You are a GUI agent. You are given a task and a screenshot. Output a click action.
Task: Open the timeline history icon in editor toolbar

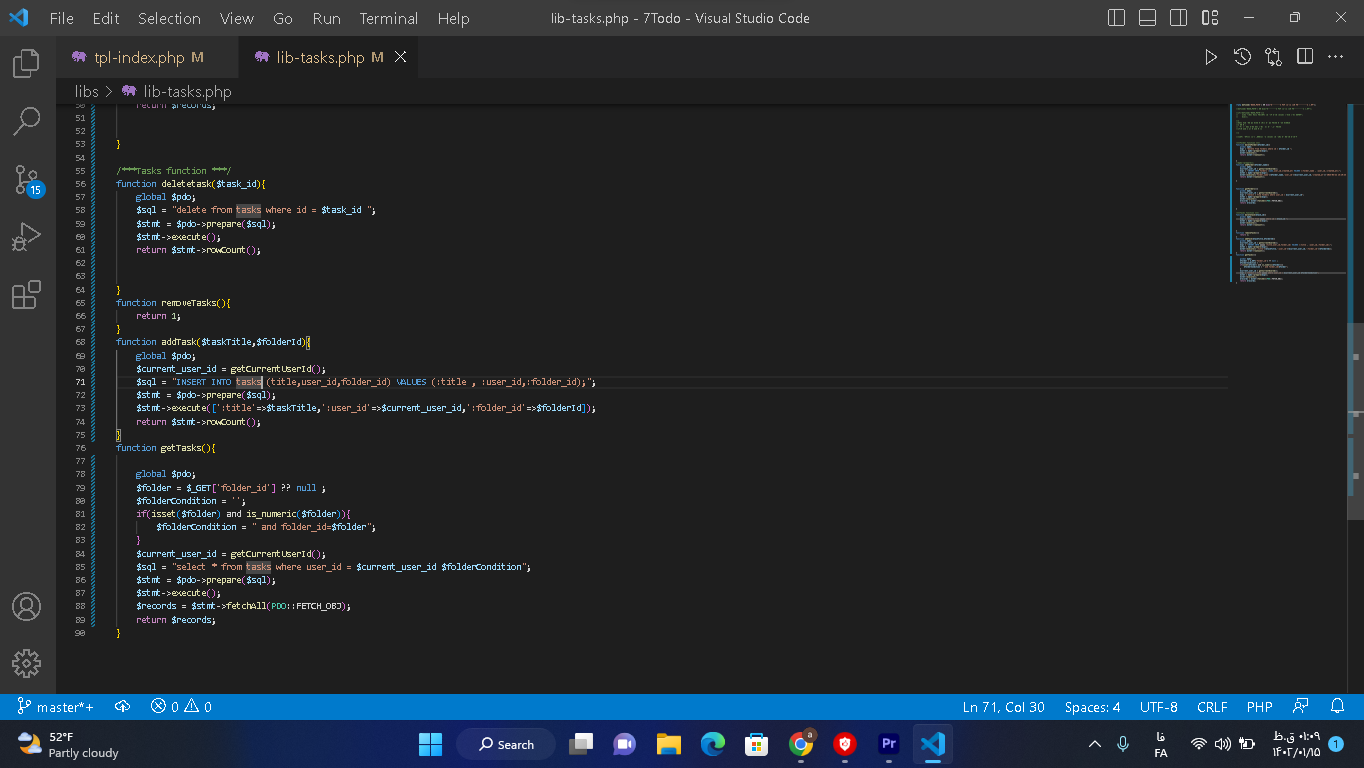point(1242,58)
